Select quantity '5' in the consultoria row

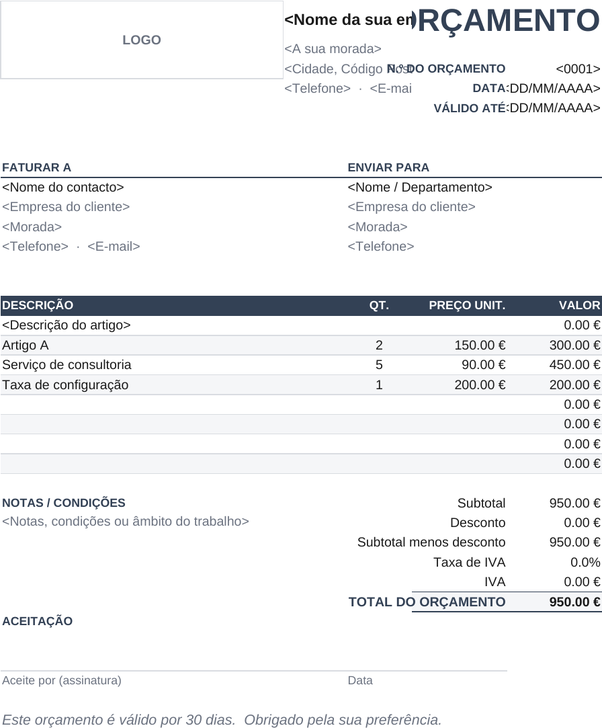(x=379, y=364)
